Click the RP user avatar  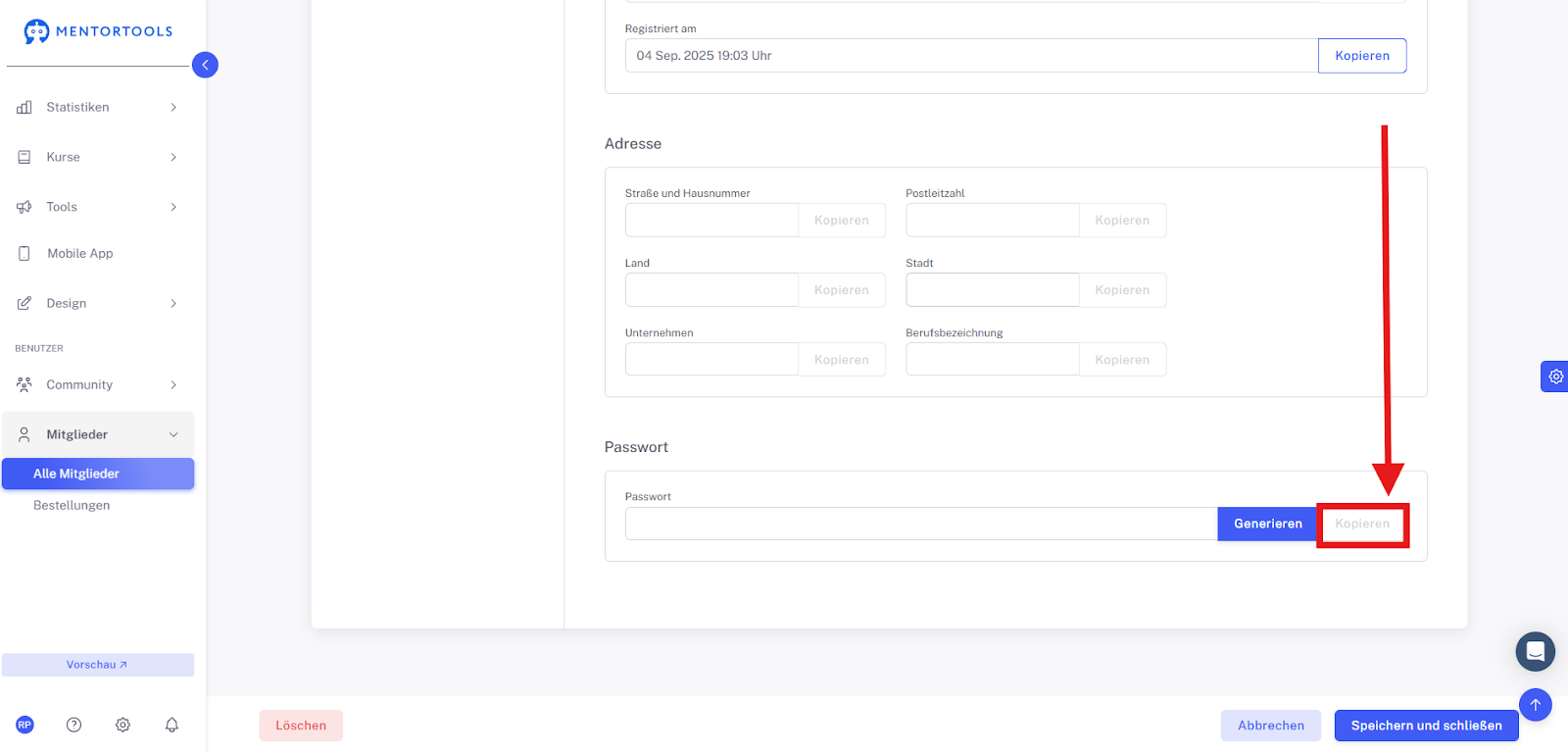coord(24,725)
